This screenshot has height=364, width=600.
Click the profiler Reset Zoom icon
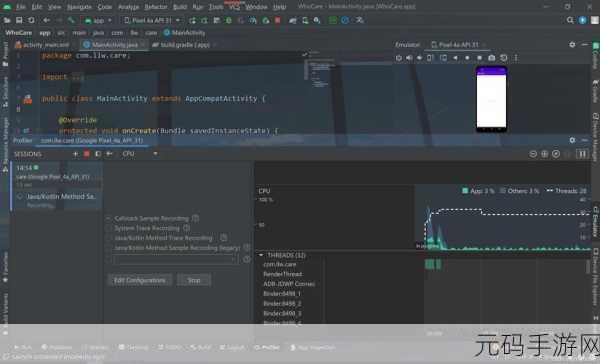556,154
